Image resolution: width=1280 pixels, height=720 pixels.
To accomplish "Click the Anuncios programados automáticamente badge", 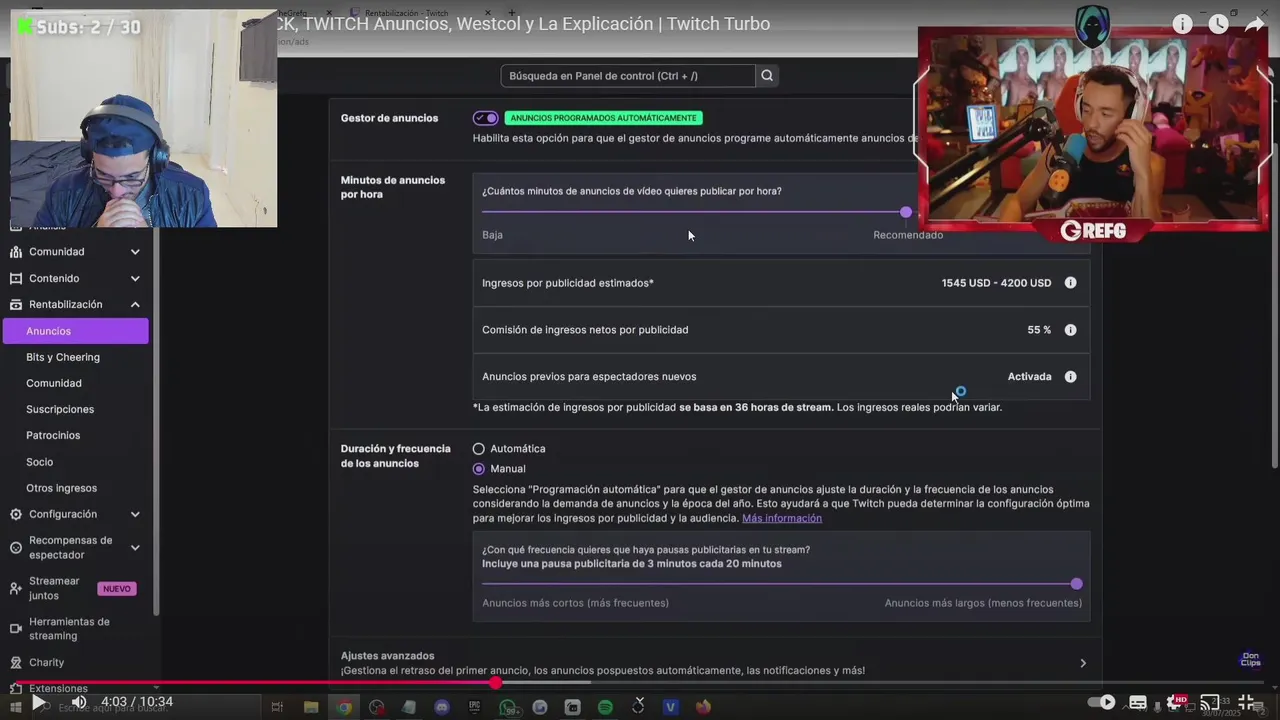I will tap(603, 118).
